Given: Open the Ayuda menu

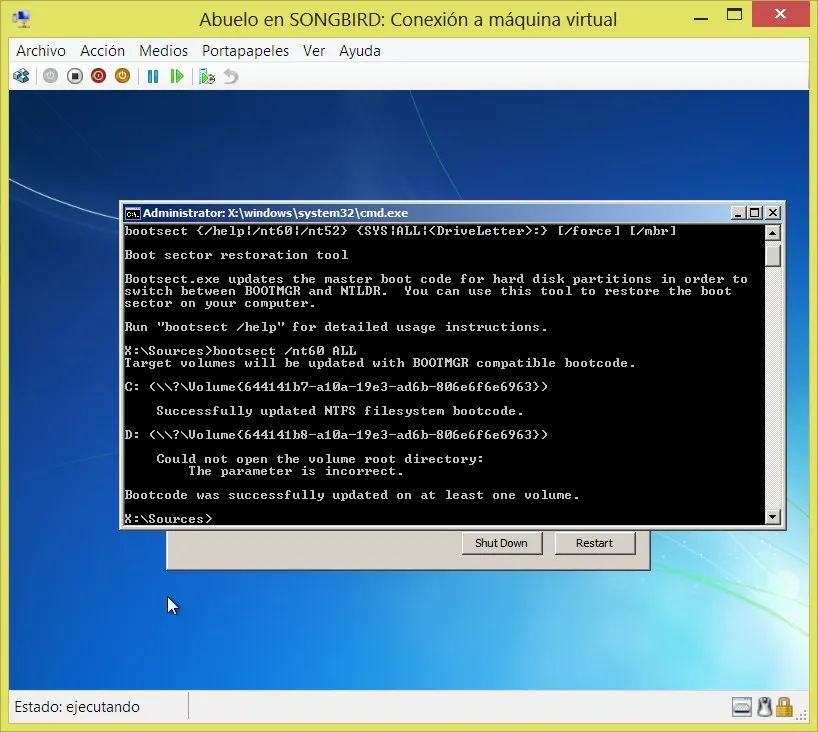Looking at the screenshot, I should 360,51.
